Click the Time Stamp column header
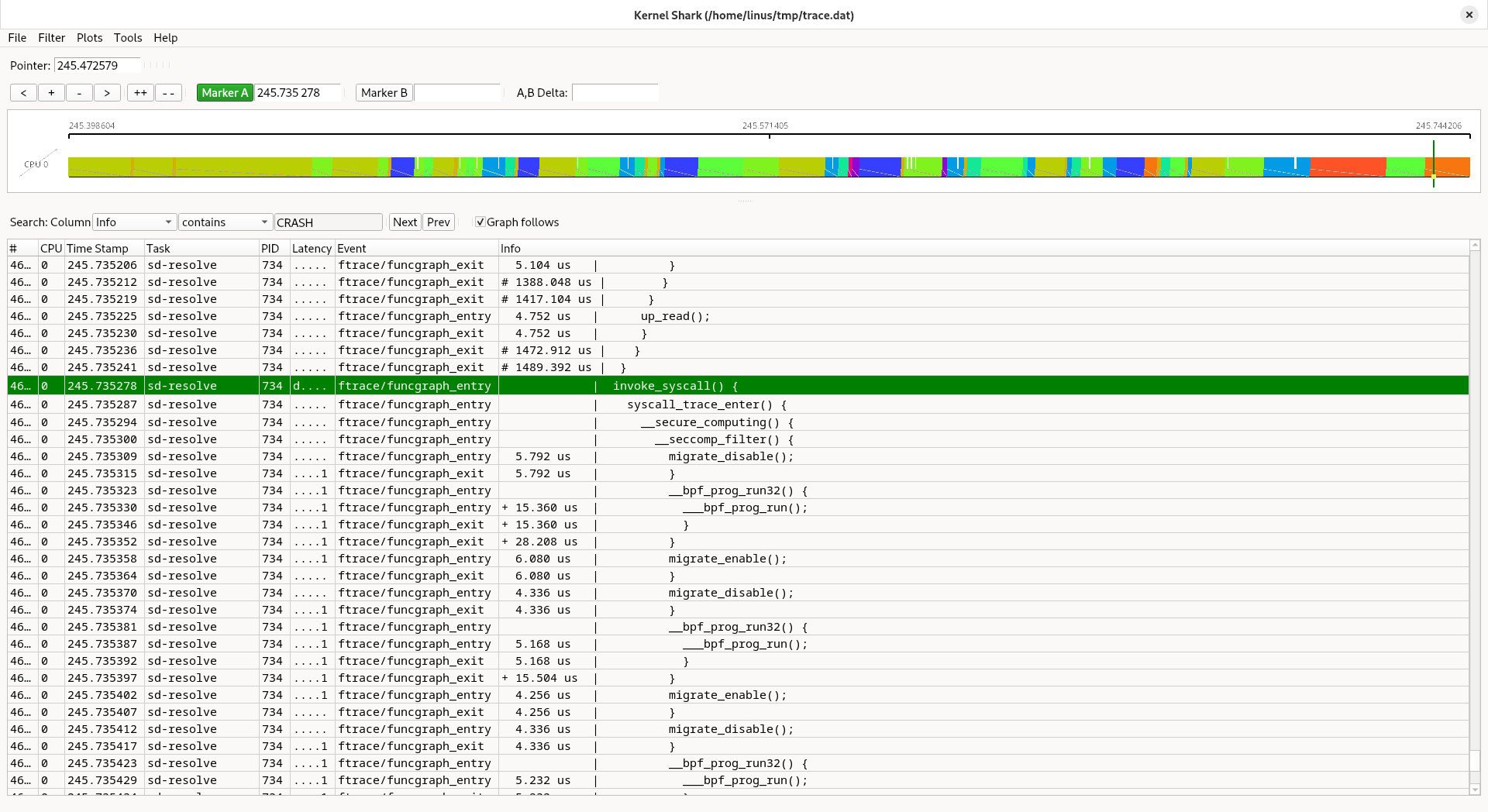 click(105, 249)
